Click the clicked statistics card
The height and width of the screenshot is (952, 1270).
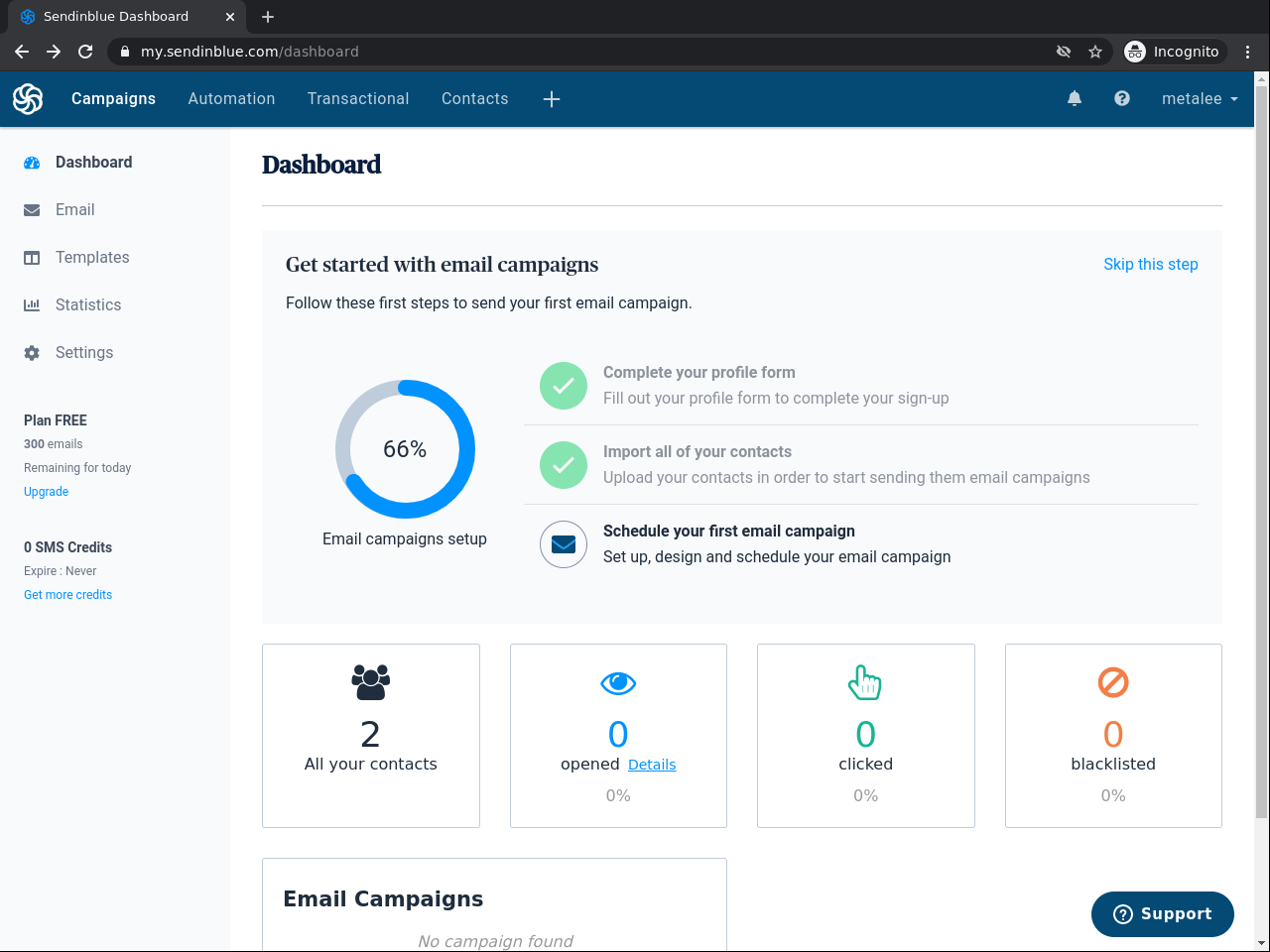point(866,736)
